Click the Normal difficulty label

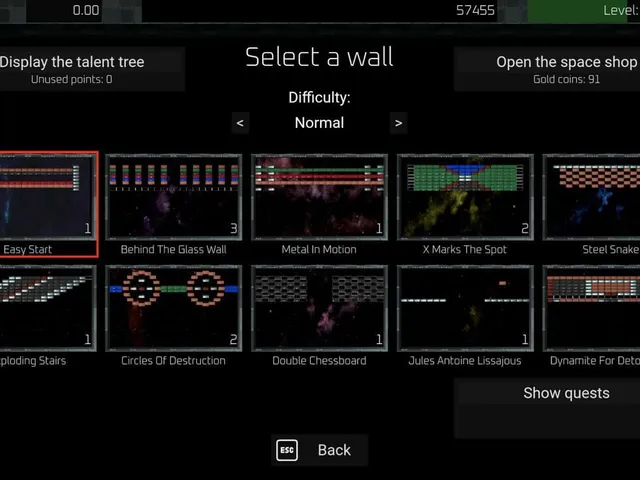(x=319, y=123)
